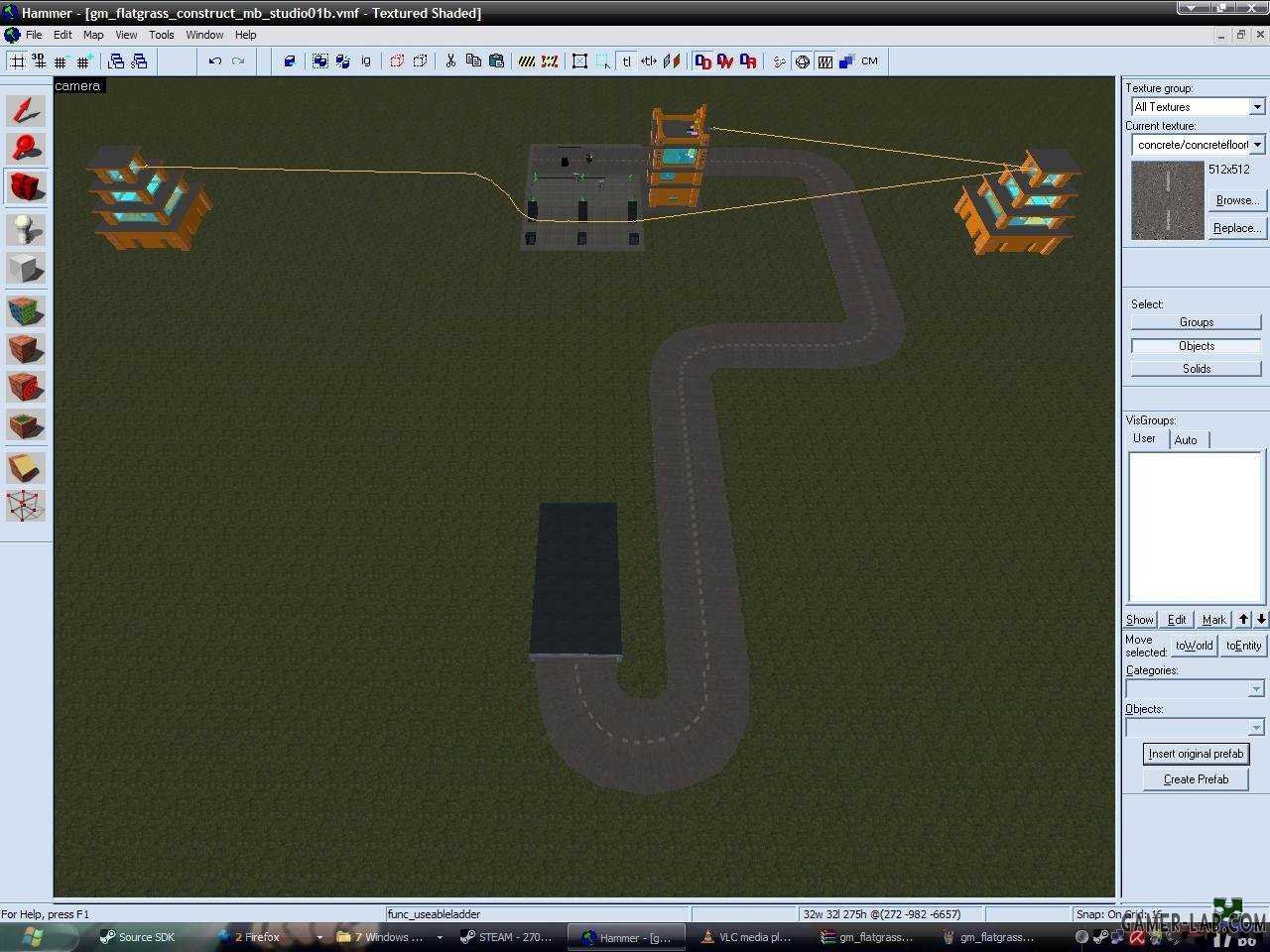Image resolution: width=1270 pixels, height=952 pixels.
Task: Click the Apply Current Texture tool
Action: (26, 349)
